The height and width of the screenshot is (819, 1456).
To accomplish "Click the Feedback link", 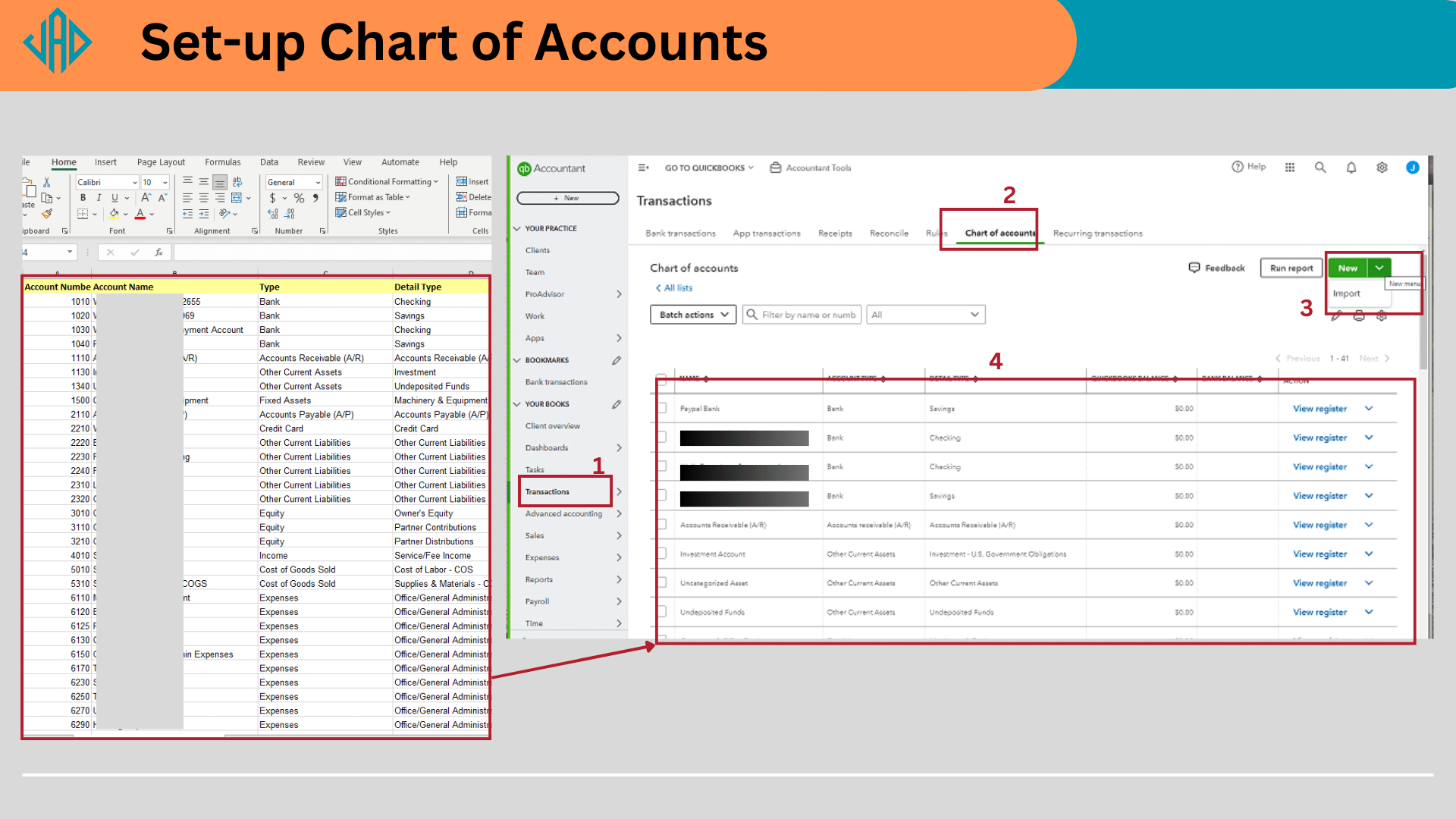I will tap(1216, 268).
